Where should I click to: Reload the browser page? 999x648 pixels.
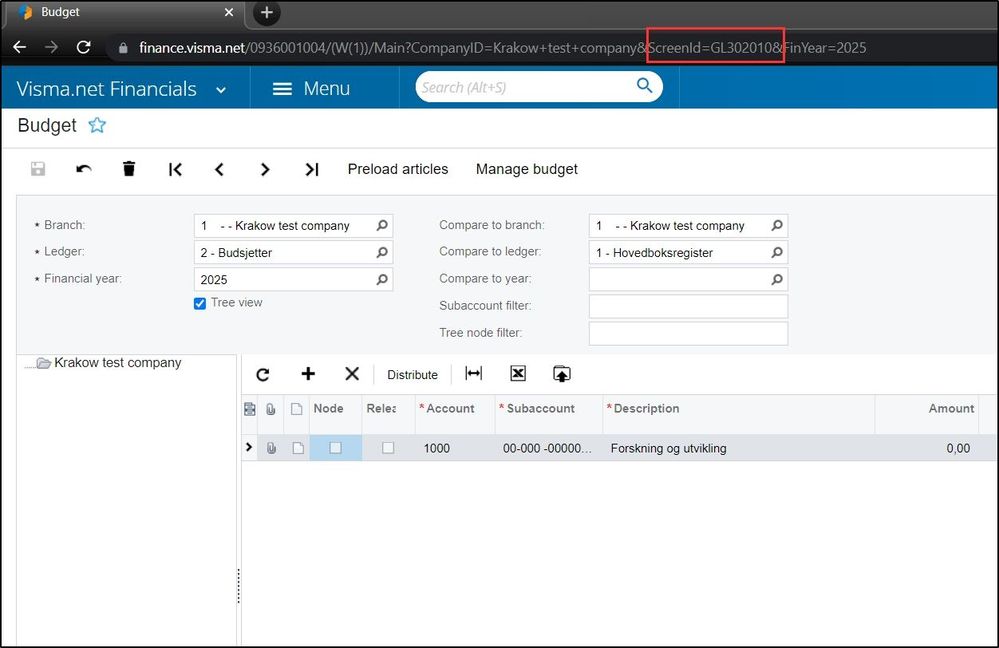[83, 47]
